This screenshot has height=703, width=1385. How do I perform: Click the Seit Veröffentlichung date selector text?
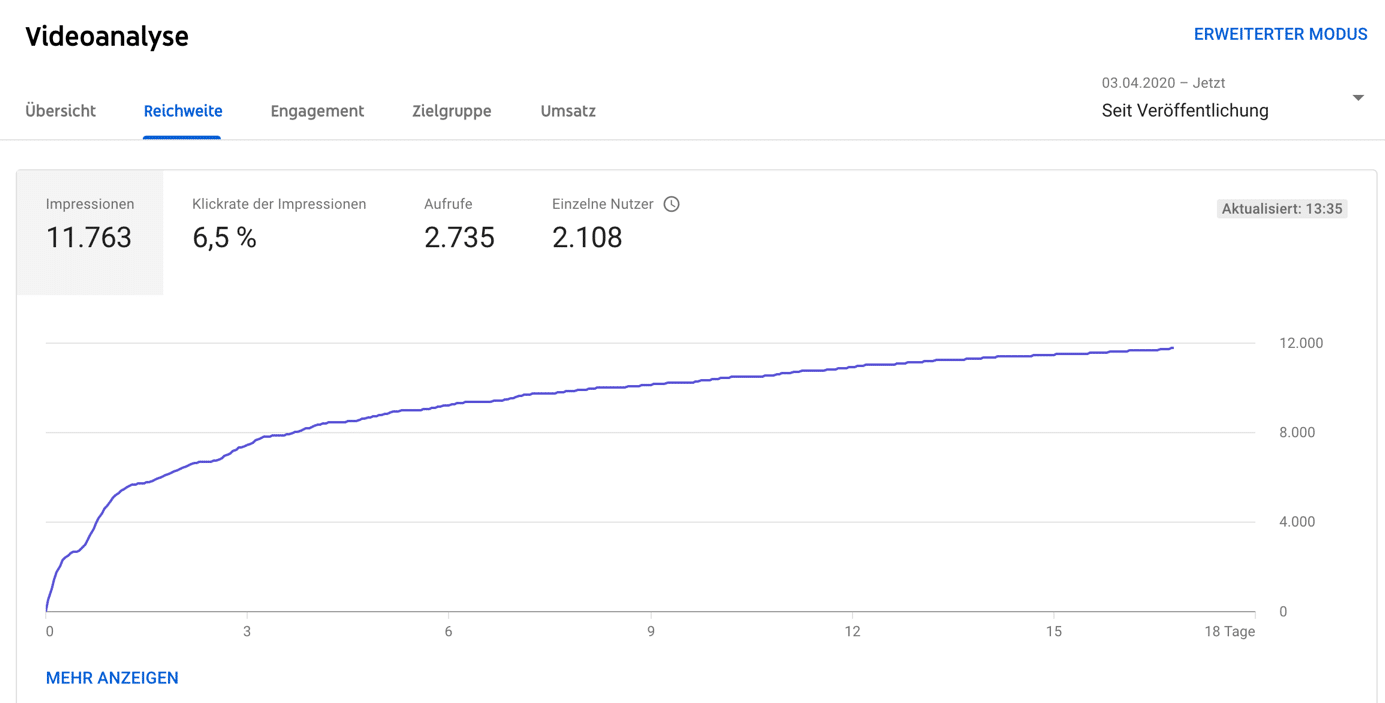[1185, 111]
